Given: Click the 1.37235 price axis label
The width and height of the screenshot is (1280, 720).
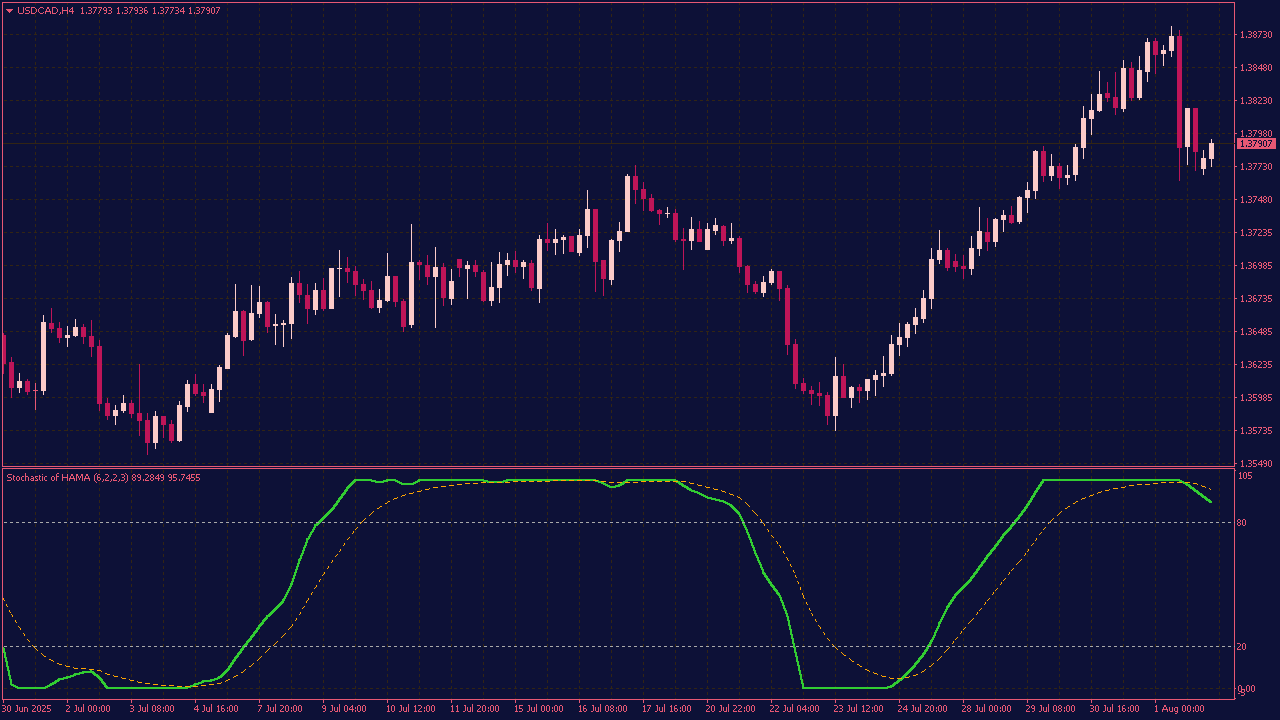Looking at the screenshot, I should pos(1255,233).
